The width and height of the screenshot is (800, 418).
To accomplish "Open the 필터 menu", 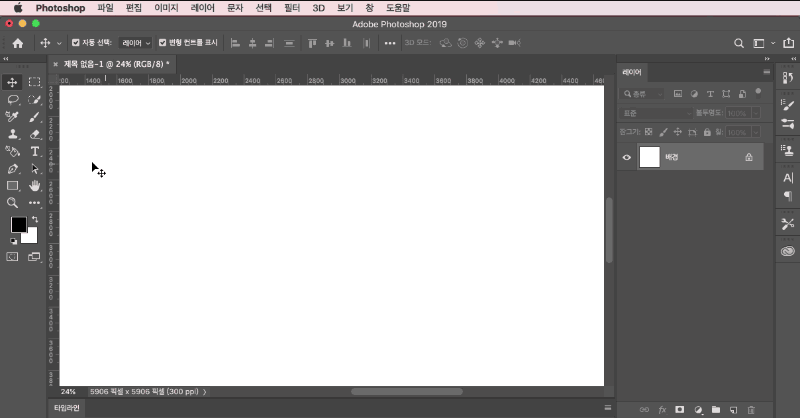I will (x=292, y=8).
